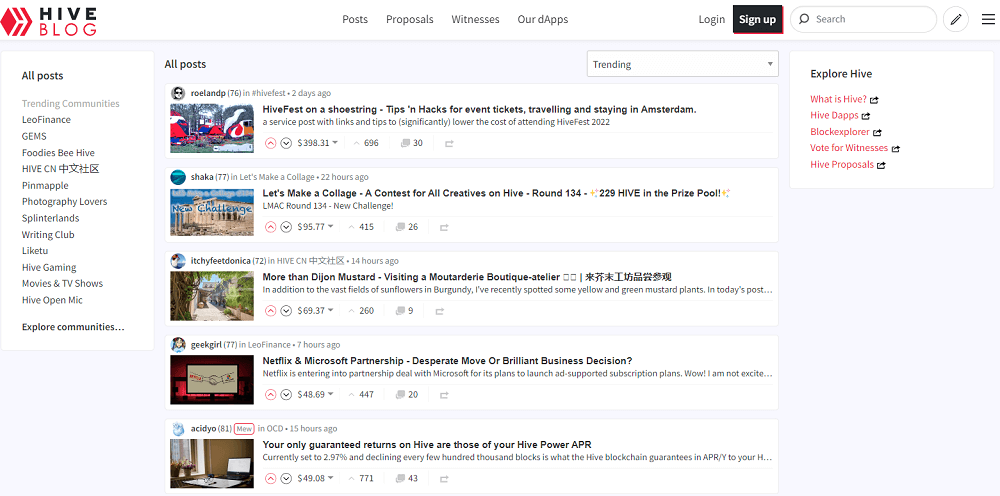Image resolution: width=1000 pixels, height=496 pixels.
Task: Downvote the Dijon Mustard post
Action: [x=286, y=310]
